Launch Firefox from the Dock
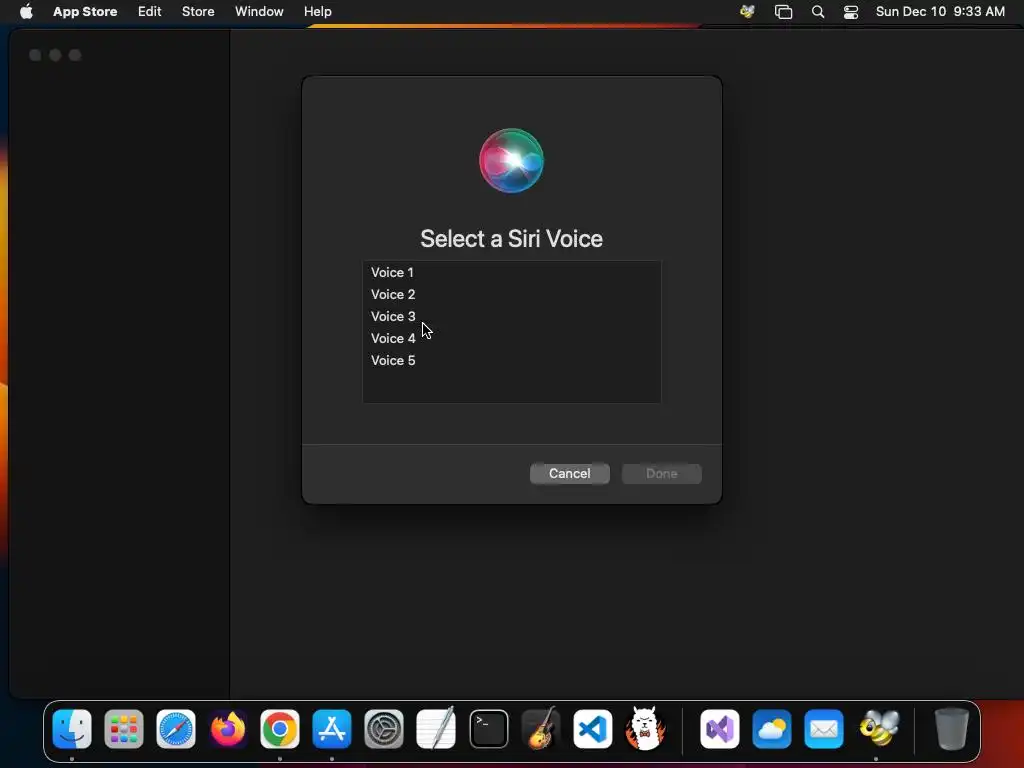Image resolution: width=1024 pixels, height=768 pixels. click(x=228, y=729)
